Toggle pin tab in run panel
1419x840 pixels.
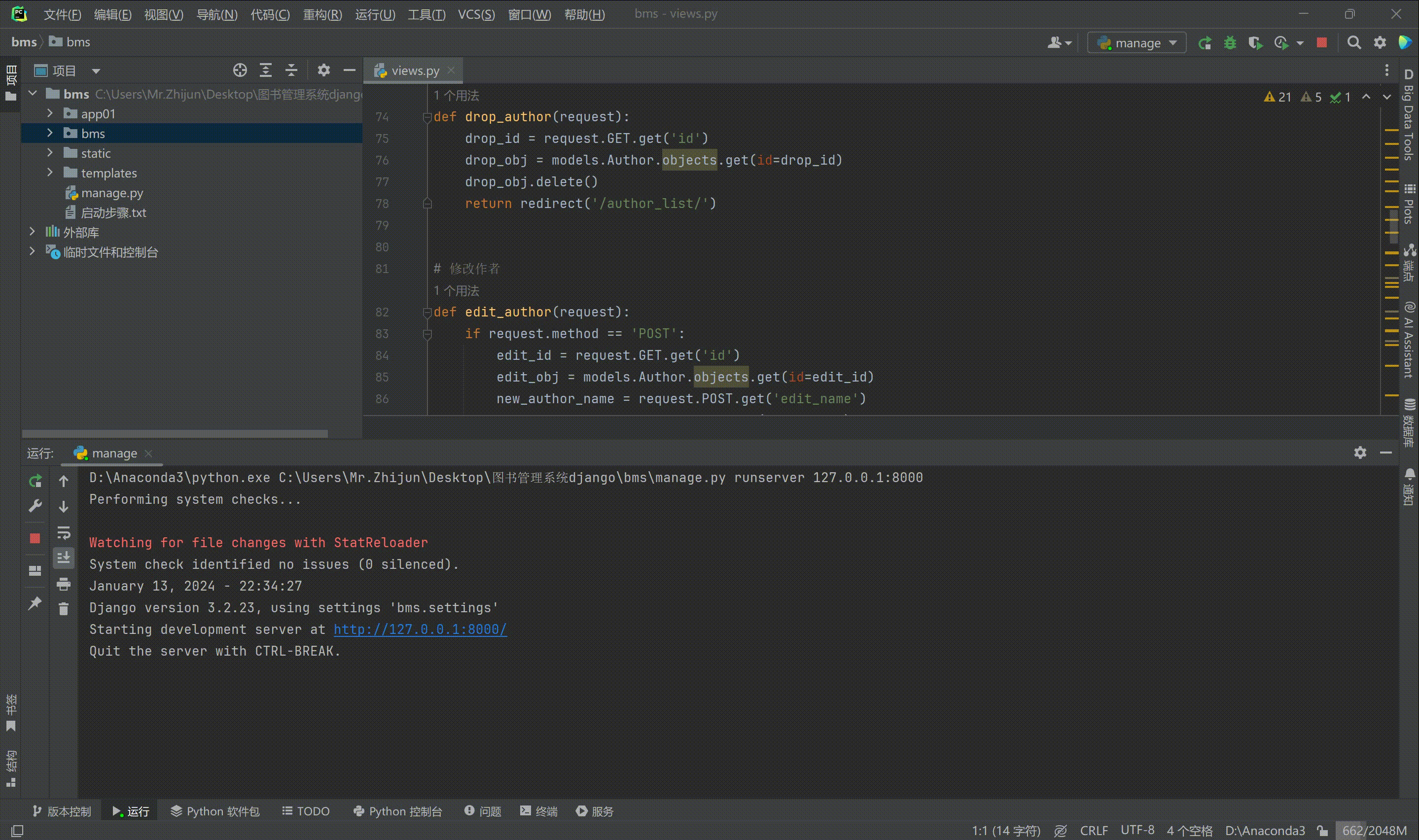click(x=35, y=603)
